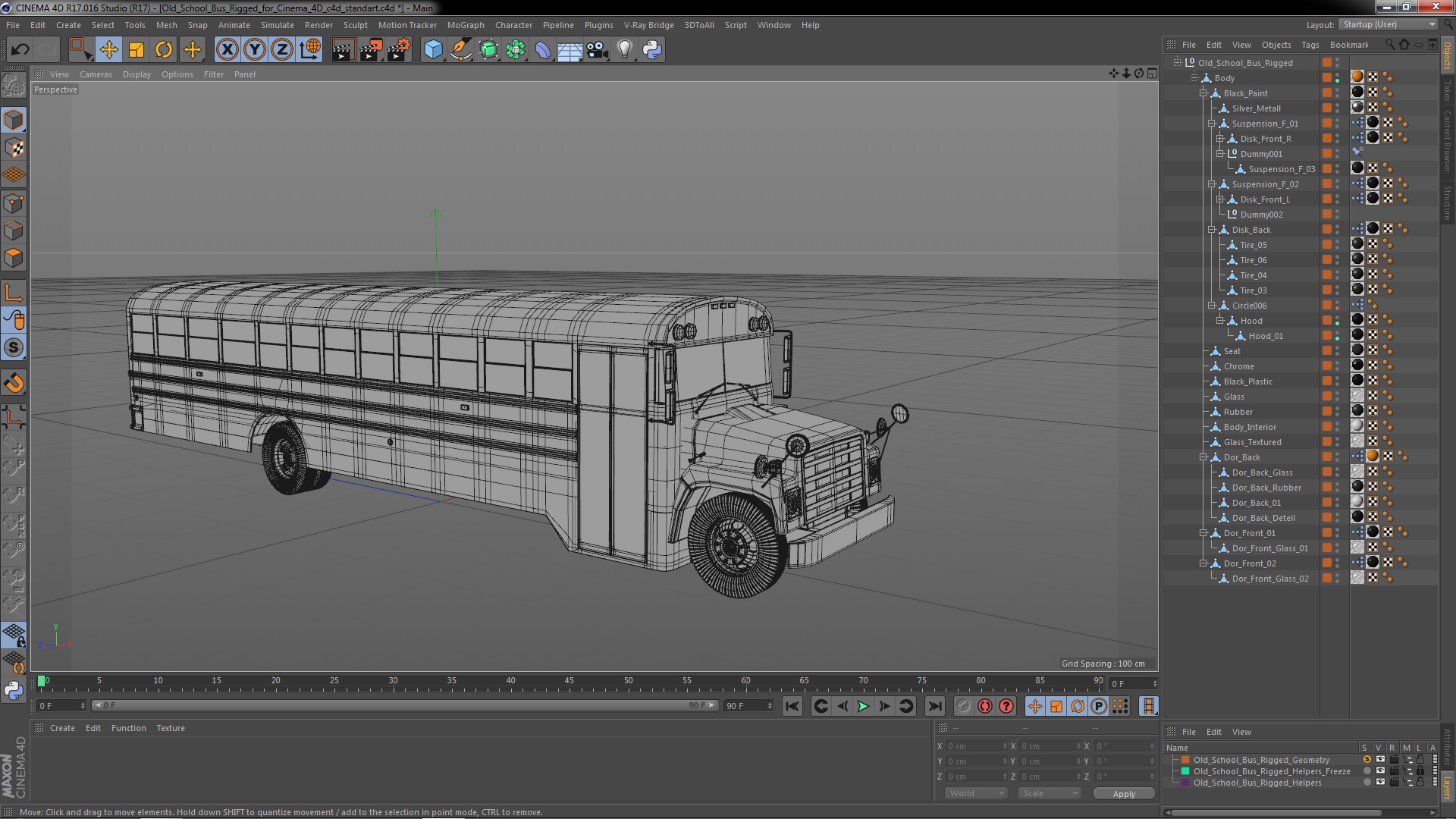Toggle Z axis lock icon

[282, 50]
